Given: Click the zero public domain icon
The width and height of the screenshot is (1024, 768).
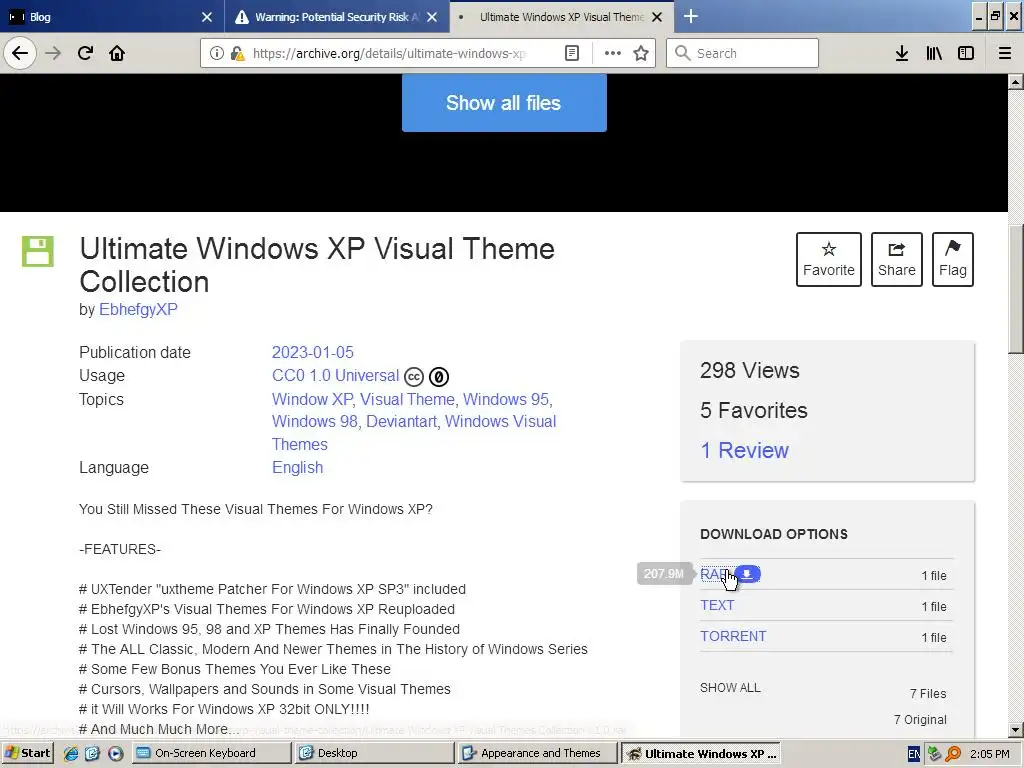Looking at the screenshot, I should pyautogui.click(x=439, y=377).
